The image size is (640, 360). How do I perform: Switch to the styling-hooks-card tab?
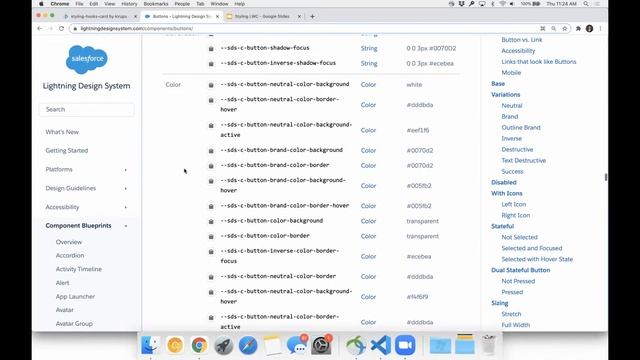(x=99, y=16)
